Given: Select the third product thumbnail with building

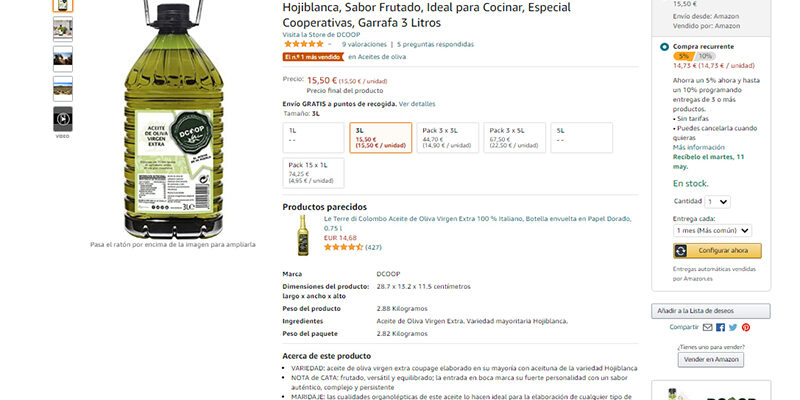Looking at the screenshot, I should (63, 59).
